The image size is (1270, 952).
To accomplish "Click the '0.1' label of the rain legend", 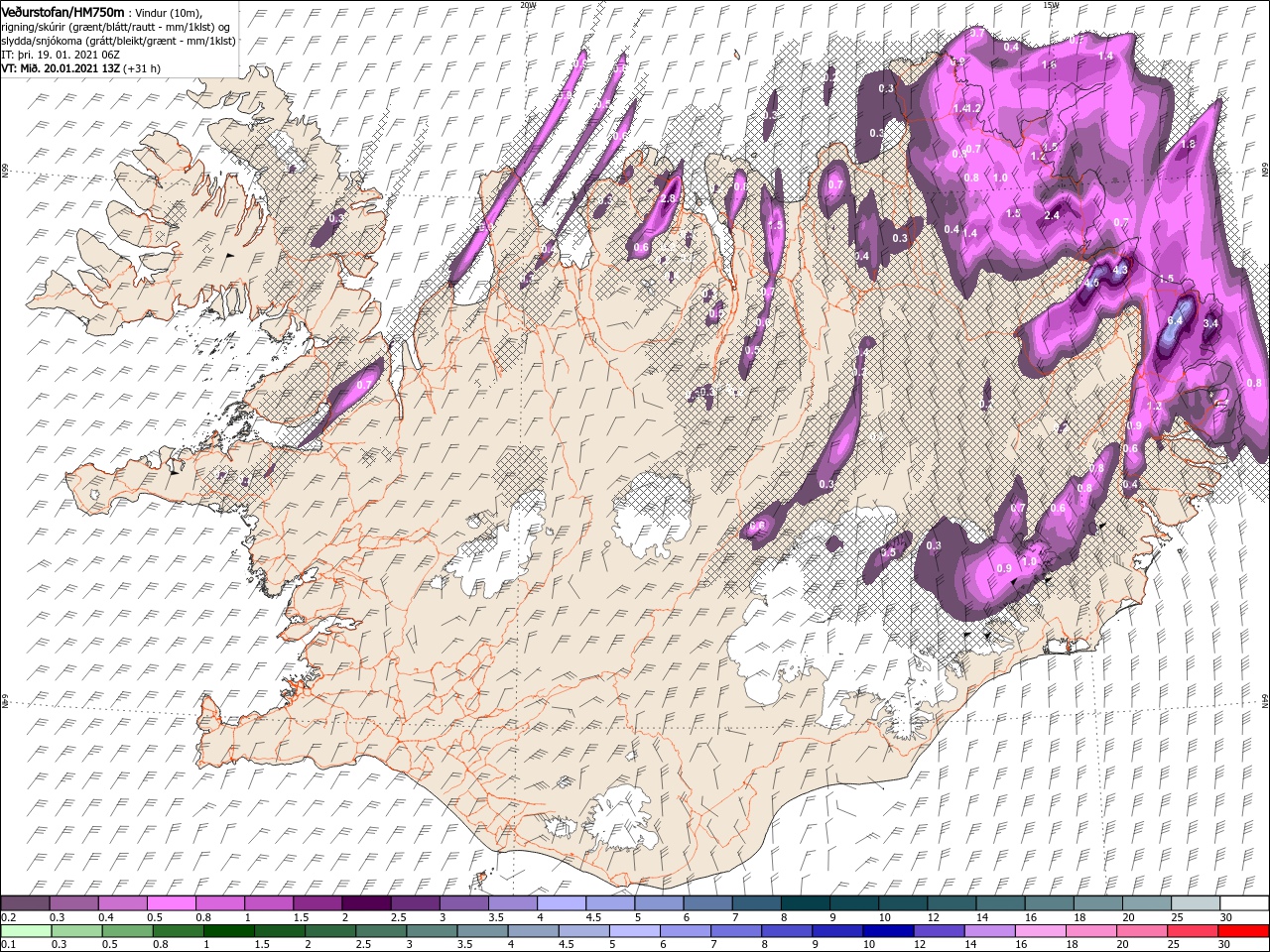I will click(x=8, y=945).
